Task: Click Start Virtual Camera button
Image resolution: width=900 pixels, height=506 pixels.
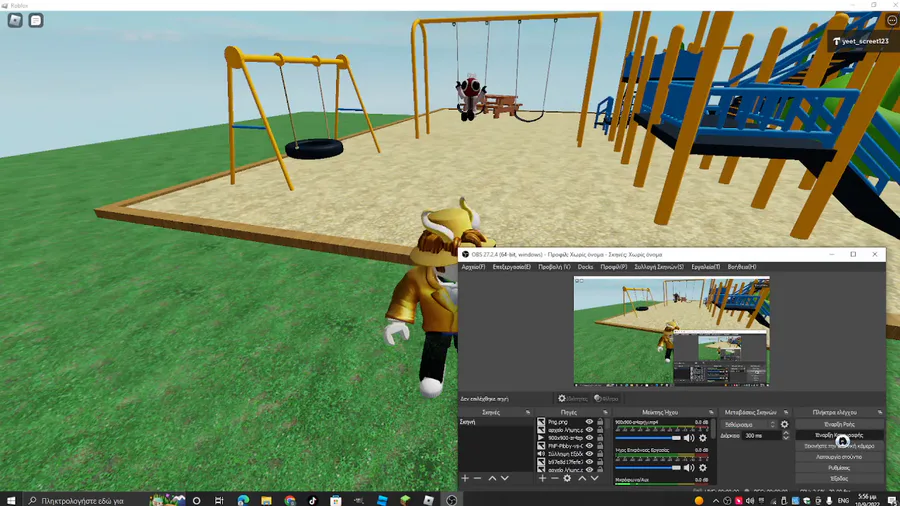Action: pyautogui.click(x=839, y=446)
